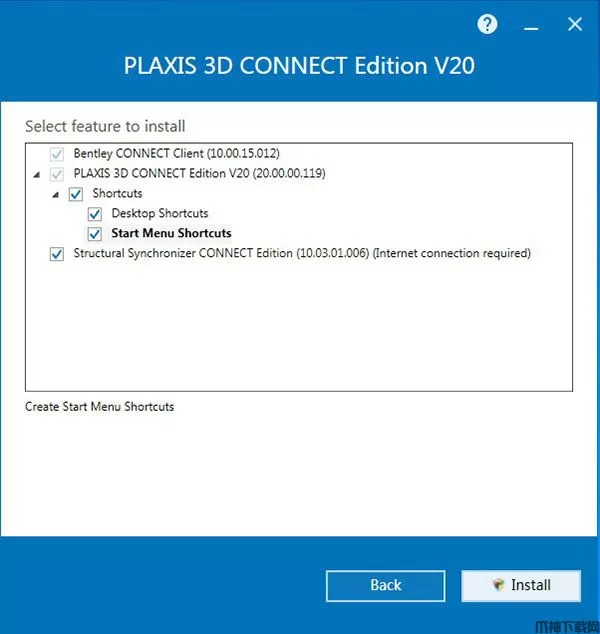Collapse the PLAXIS 3D CONNECT Edition tree node
The width and height of the screenshot is (600, 634).
37,175
